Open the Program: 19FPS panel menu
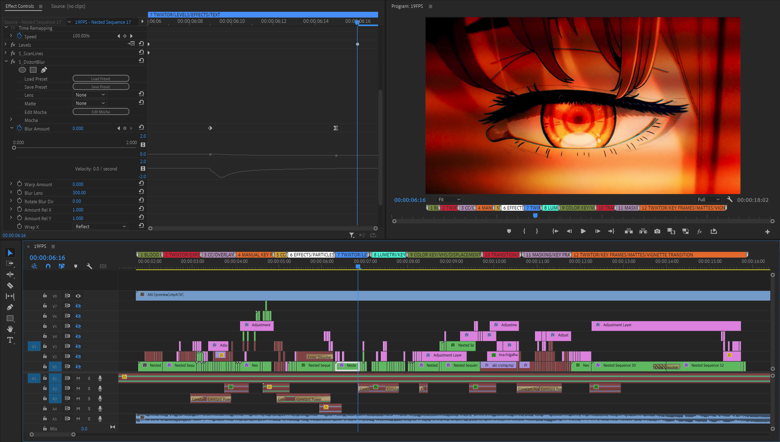780x442 pixels. click(x=430, y=6)
